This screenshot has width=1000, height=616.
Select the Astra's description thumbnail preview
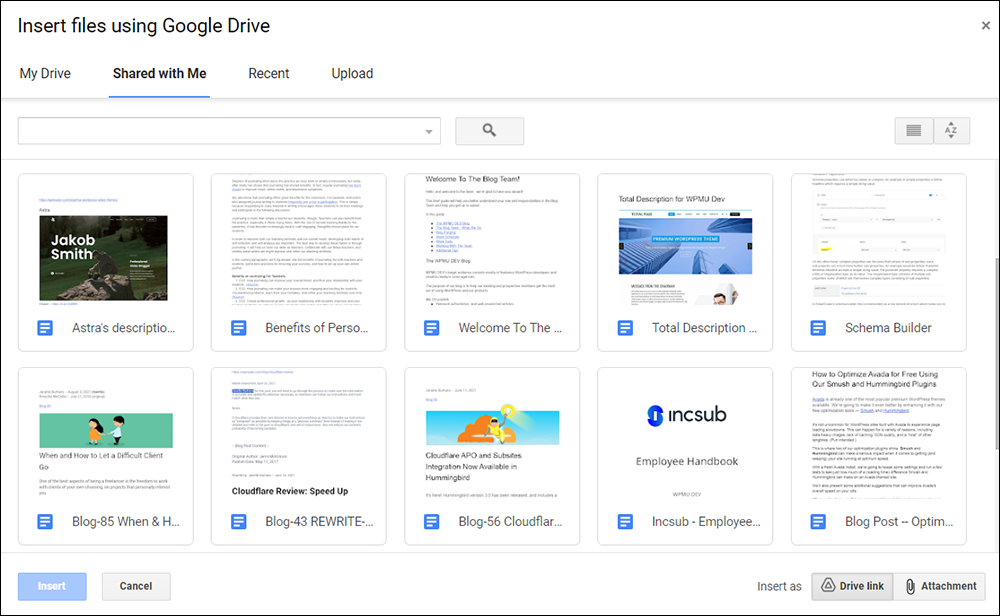point(106,241)
